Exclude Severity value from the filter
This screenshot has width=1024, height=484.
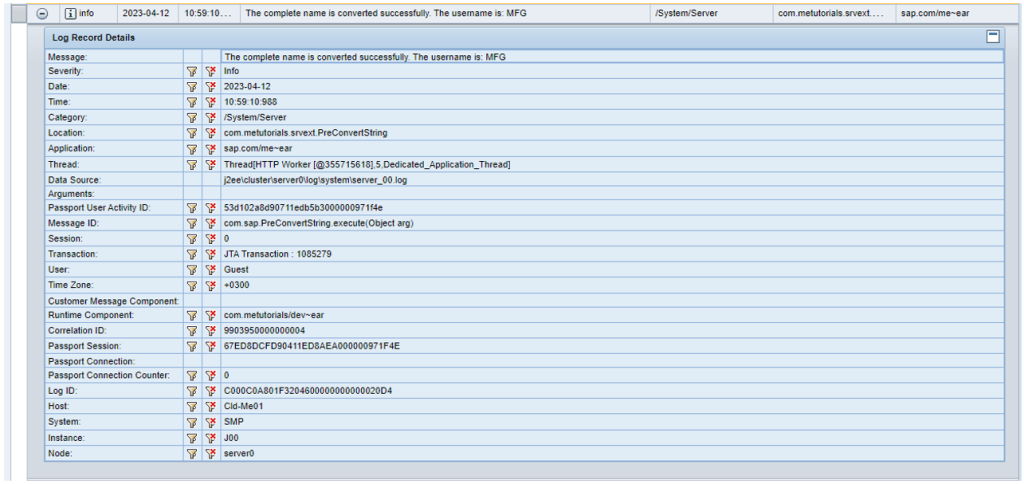tap(211, 72)
